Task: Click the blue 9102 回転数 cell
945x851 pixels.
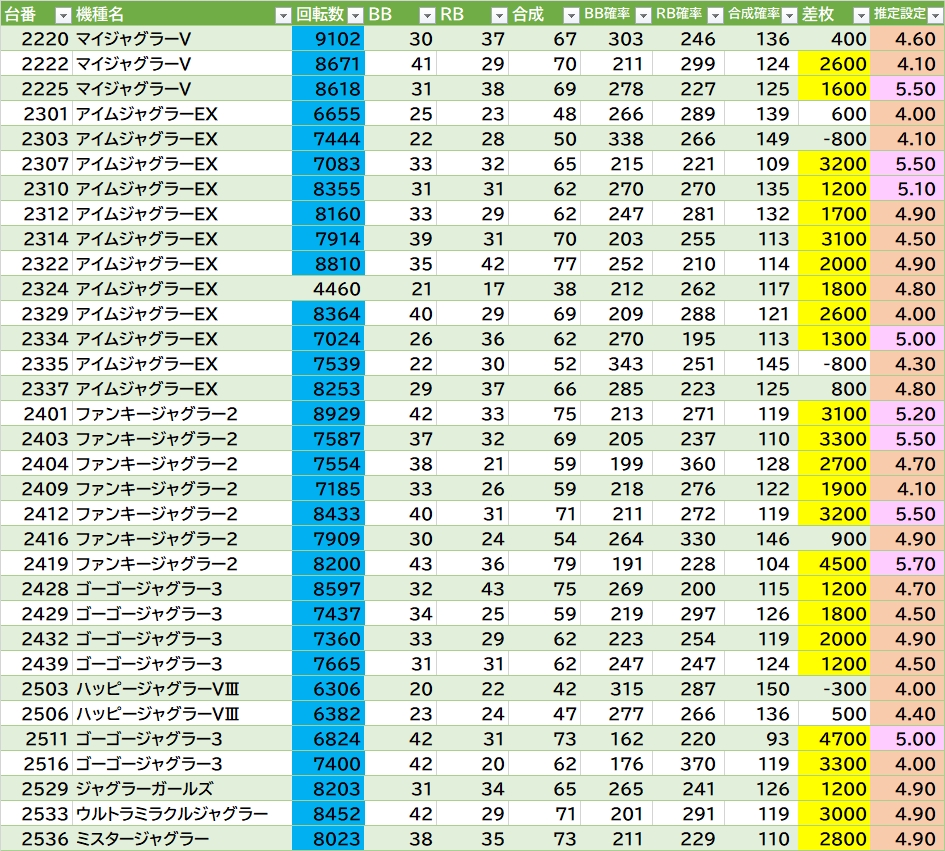Action: point(329,39)
